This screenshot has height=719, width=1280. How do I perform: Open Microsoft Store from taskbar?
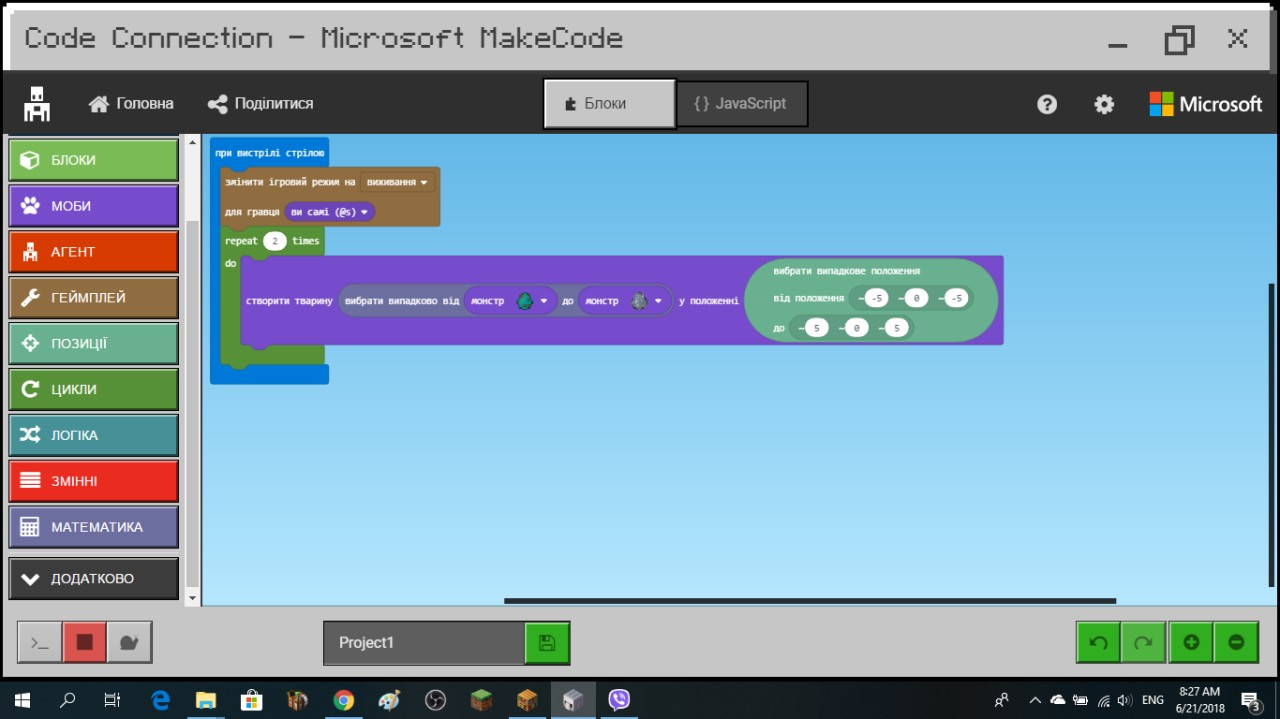(252, 700)
